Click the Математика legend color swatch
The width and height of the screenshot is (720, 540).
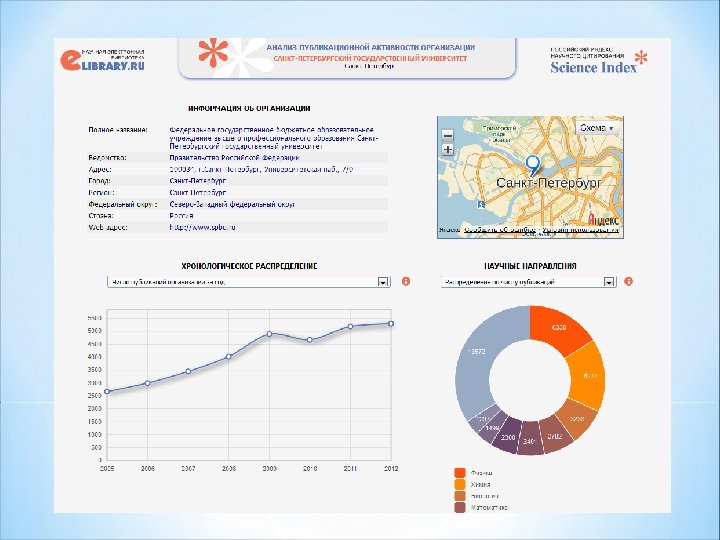tap(460, 507)
